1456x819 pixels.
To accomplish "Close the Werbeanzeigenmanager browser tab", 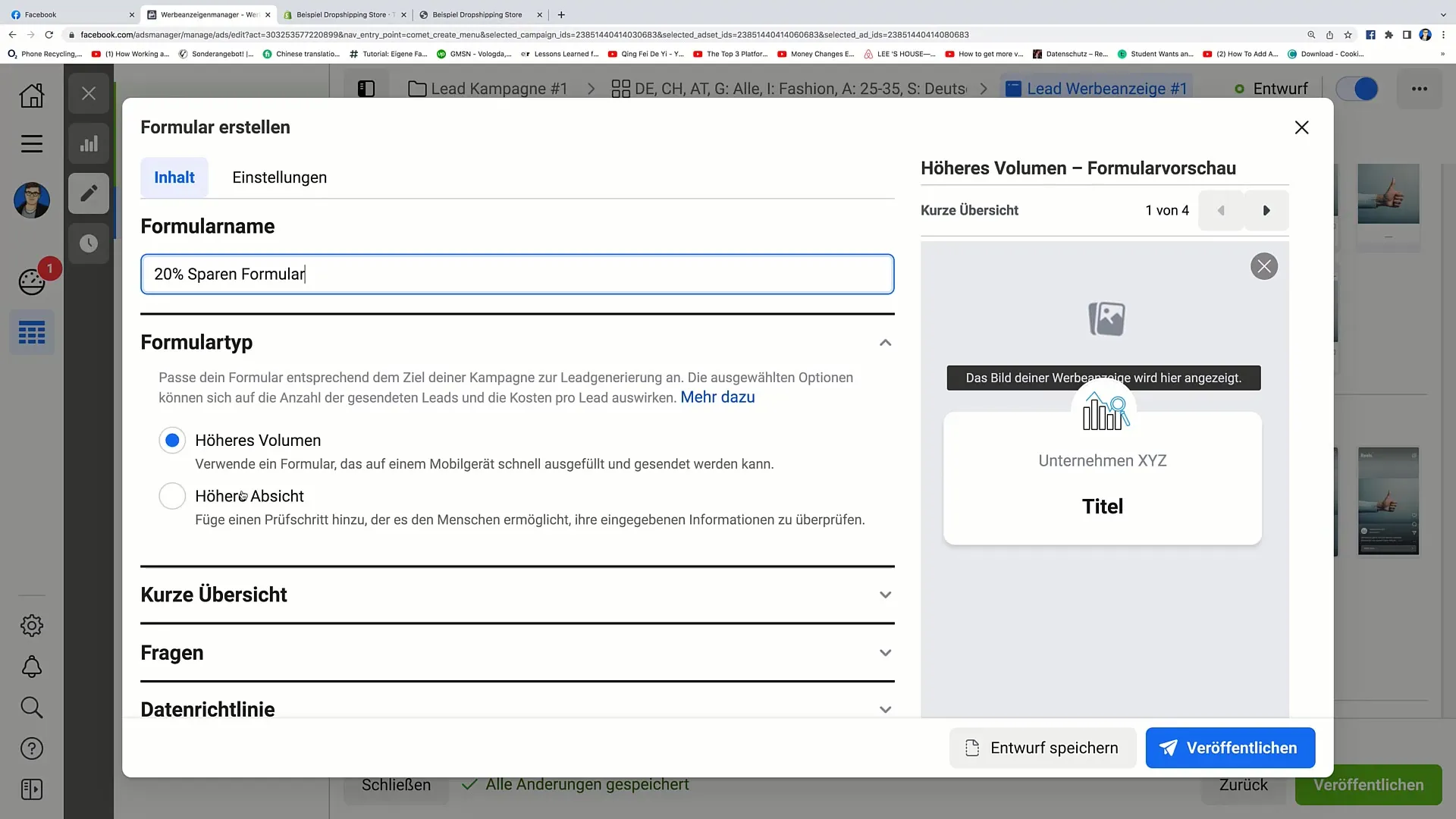I will tap(268, 14).
